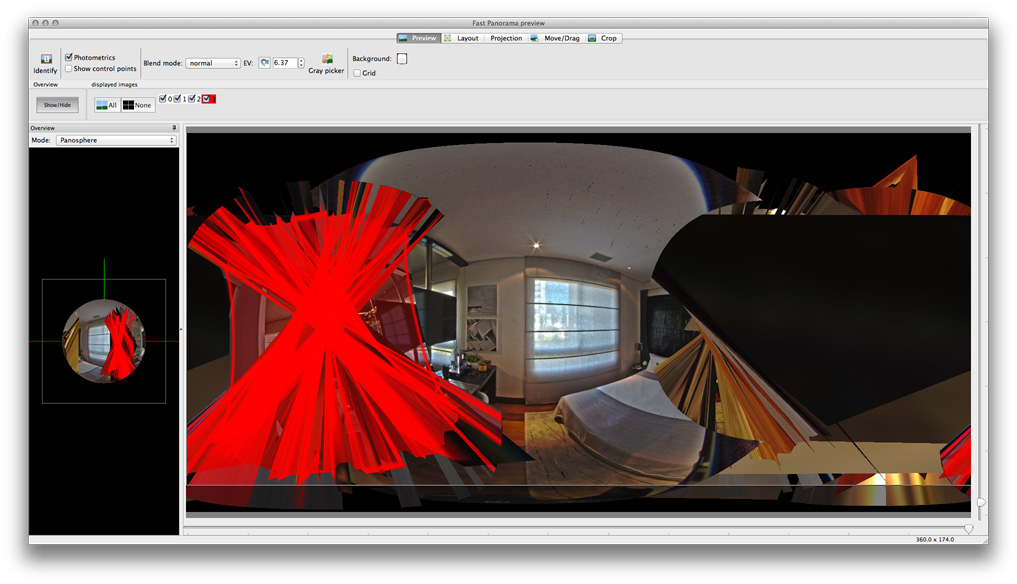1017x584 pixels.
Task: Turn on the Grid checkbox
Action: point(357,73)
